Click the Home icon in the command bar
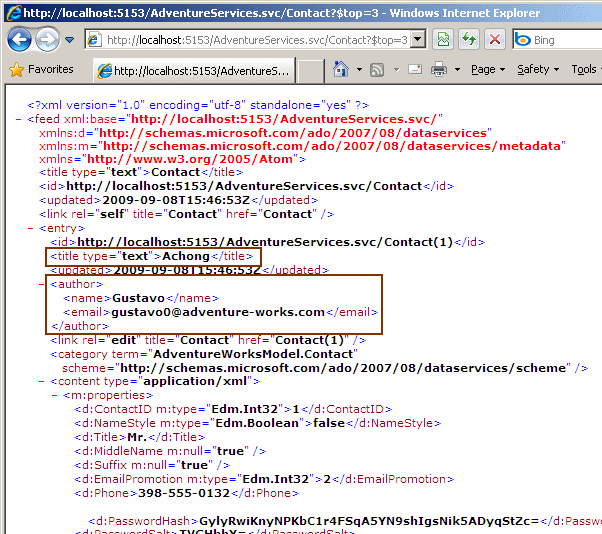The height and width of the screenshot is (534, 602). click(x=341, y=70)
